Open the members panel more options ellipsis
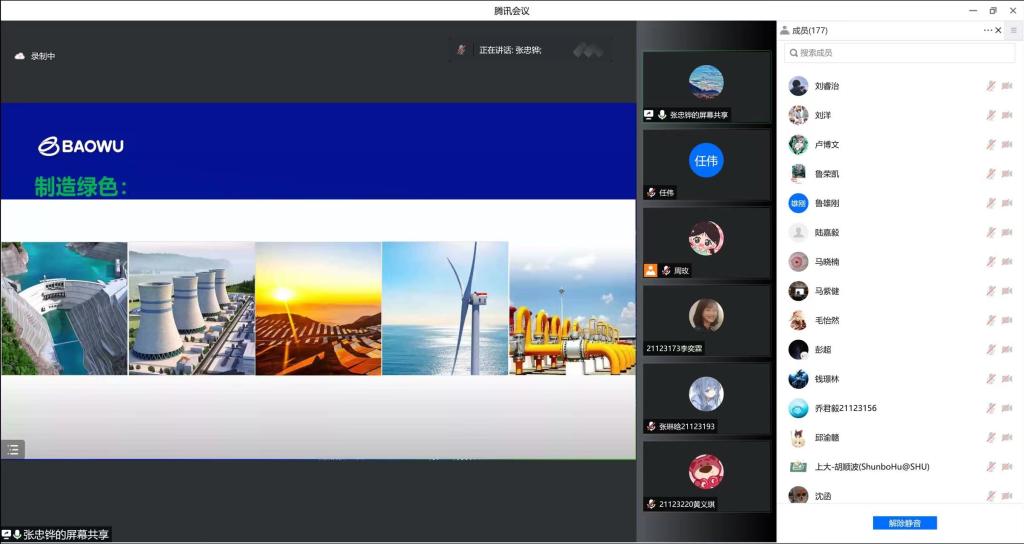Image resolution: width=1024 pixels, height=544 pixels. (988, 30)
